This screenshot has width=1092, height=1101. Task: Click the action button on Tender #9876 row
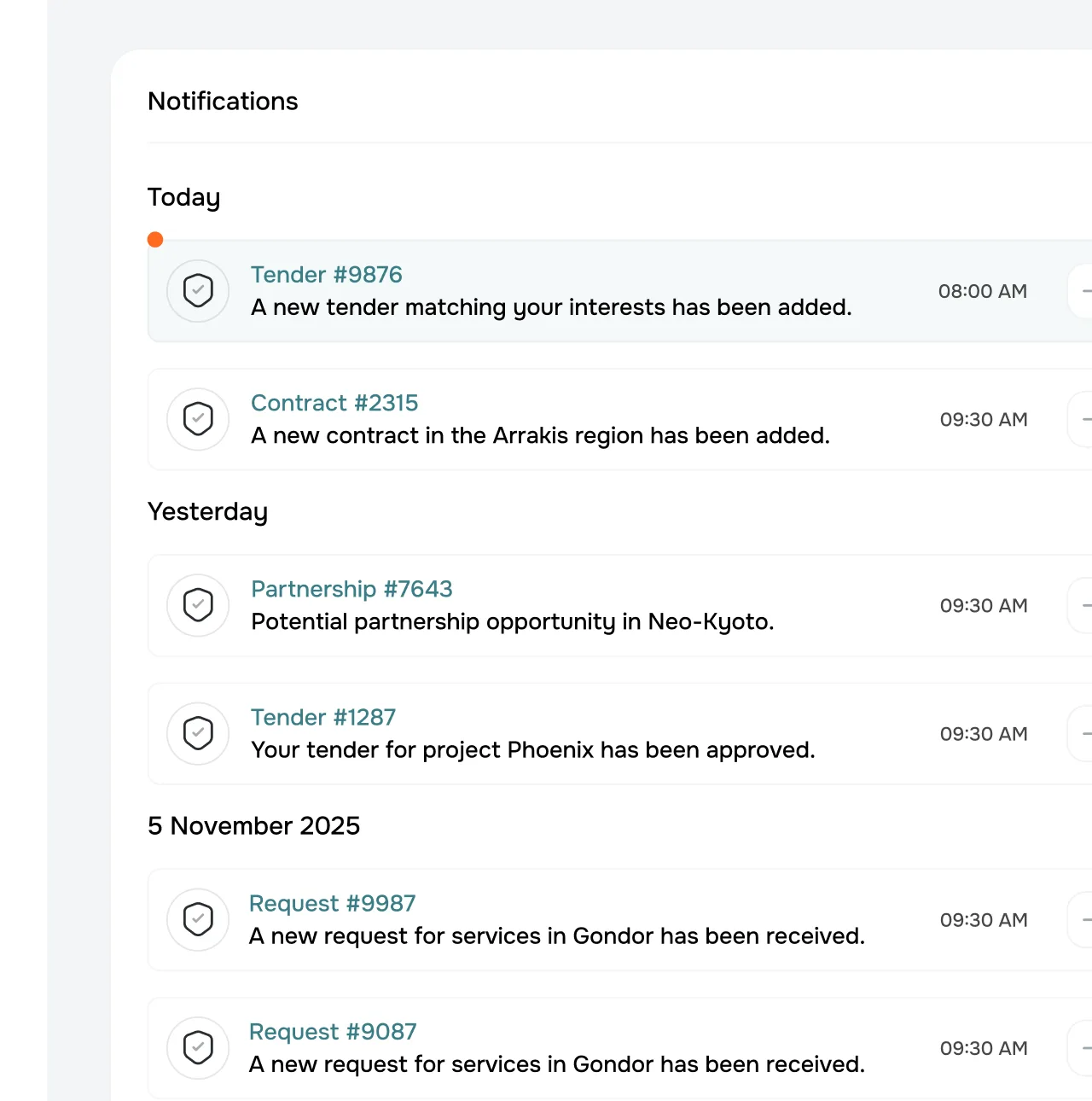click(x=1082, y=291)
